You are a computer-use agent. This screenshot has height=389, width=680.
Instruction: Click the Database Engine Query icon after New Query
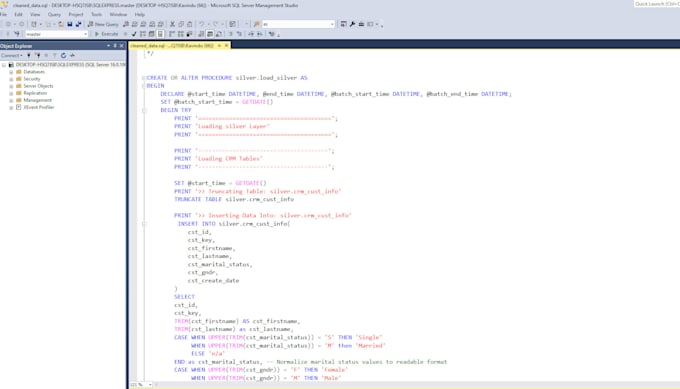(126, 24)
